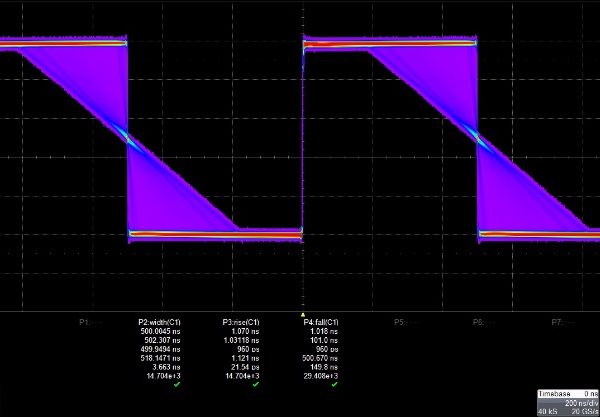Screen dimensions: 600x417
Task: Select the P3:rise(C1) measurement header
Action: tap(242, 322)
